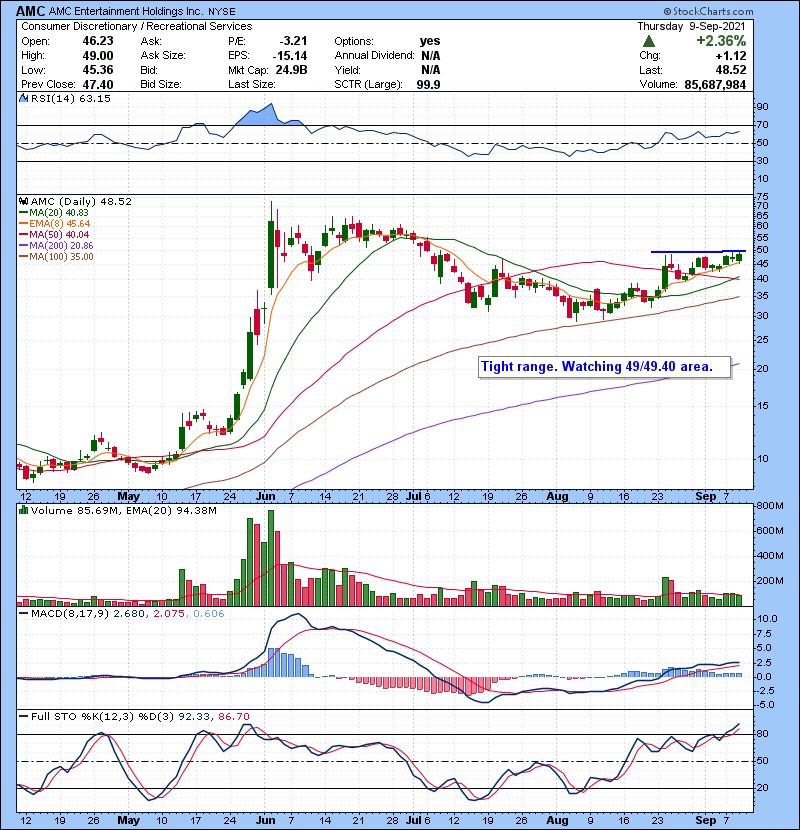
Task: Click the EPS value -15.14
Action: [290, 56]
